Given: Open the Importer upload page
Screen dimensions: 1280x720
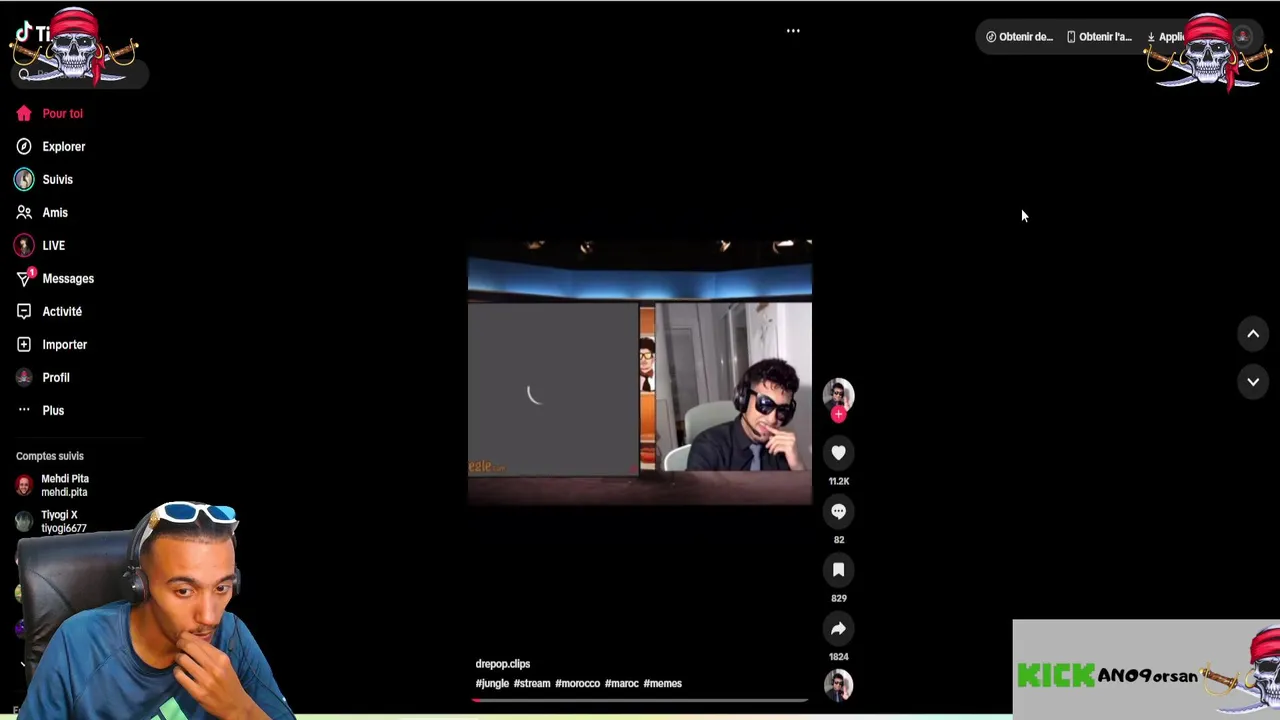Looking at the screenshot, I should click(52, 344).
